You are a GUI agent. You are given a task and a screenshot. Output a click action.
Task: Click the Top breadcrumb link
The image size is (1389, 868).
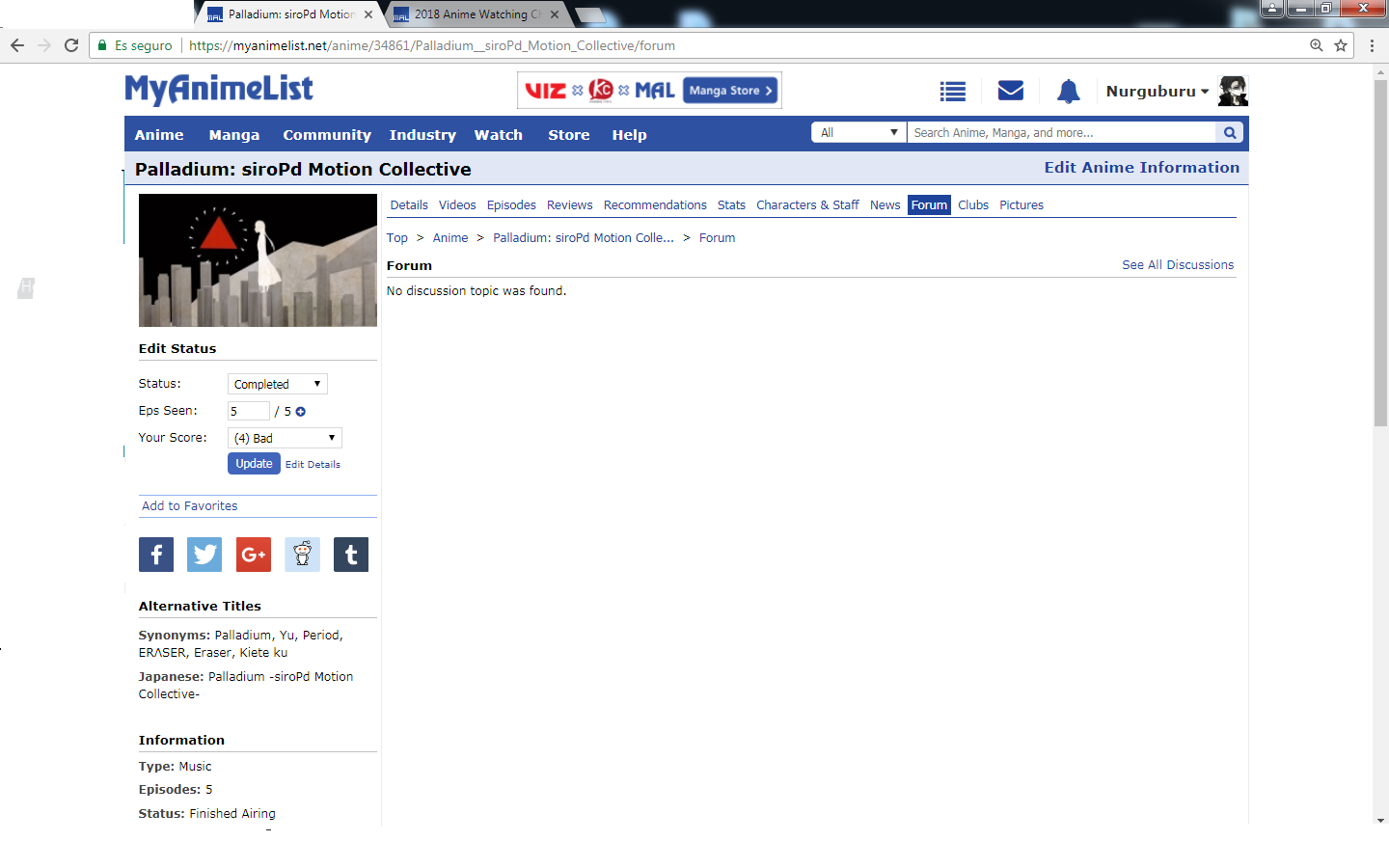point(397,238)
